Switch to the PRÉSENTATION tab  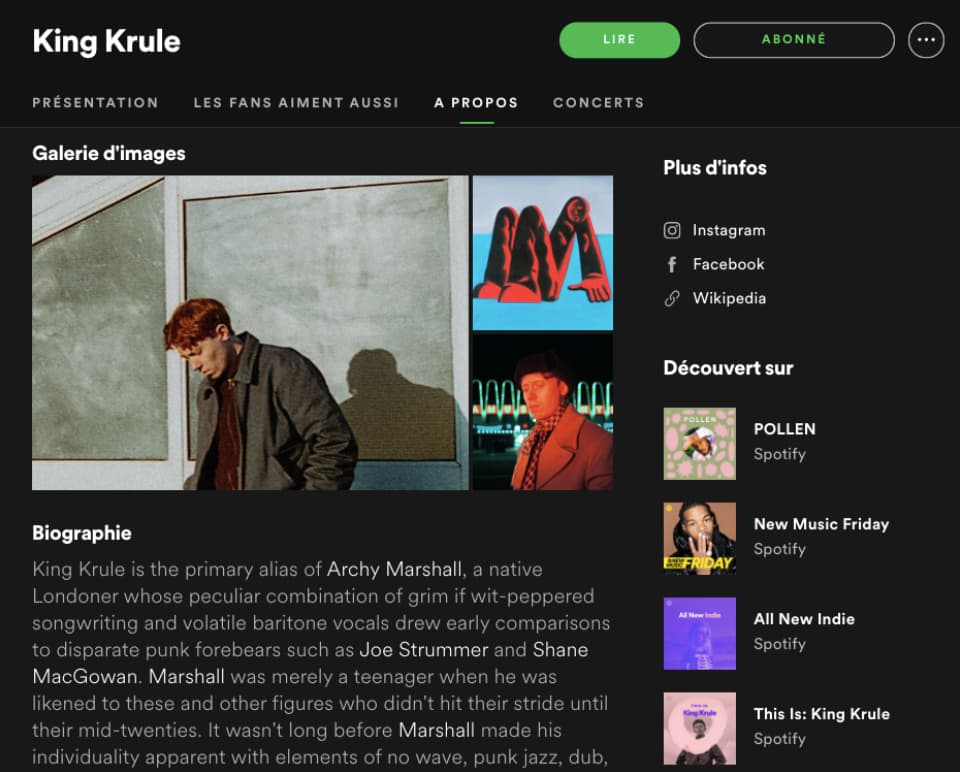[96, 103]
